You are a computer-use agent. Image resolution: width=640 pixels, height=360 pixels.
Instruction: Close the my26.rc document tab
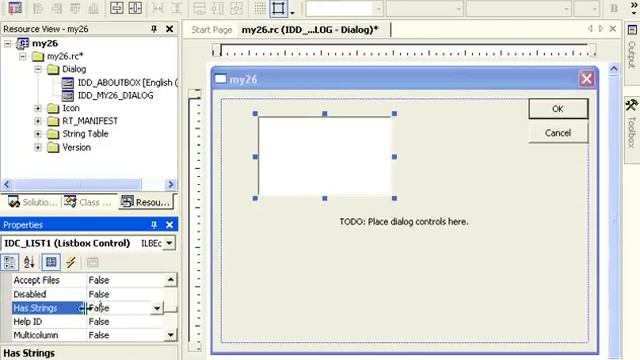tap(613, 29)
